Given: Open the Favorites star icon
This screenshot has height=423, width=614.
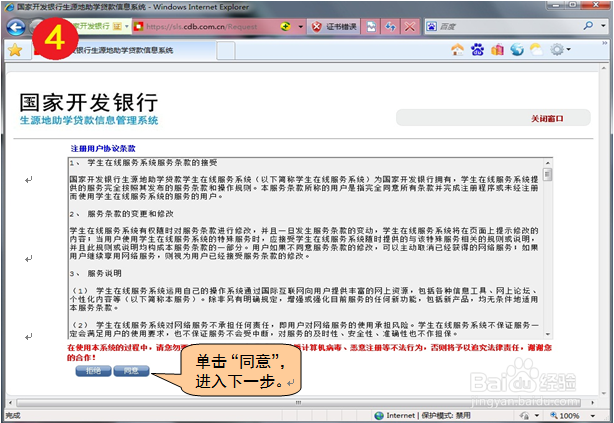Looking at the screenshot, I should pos(15,50).
